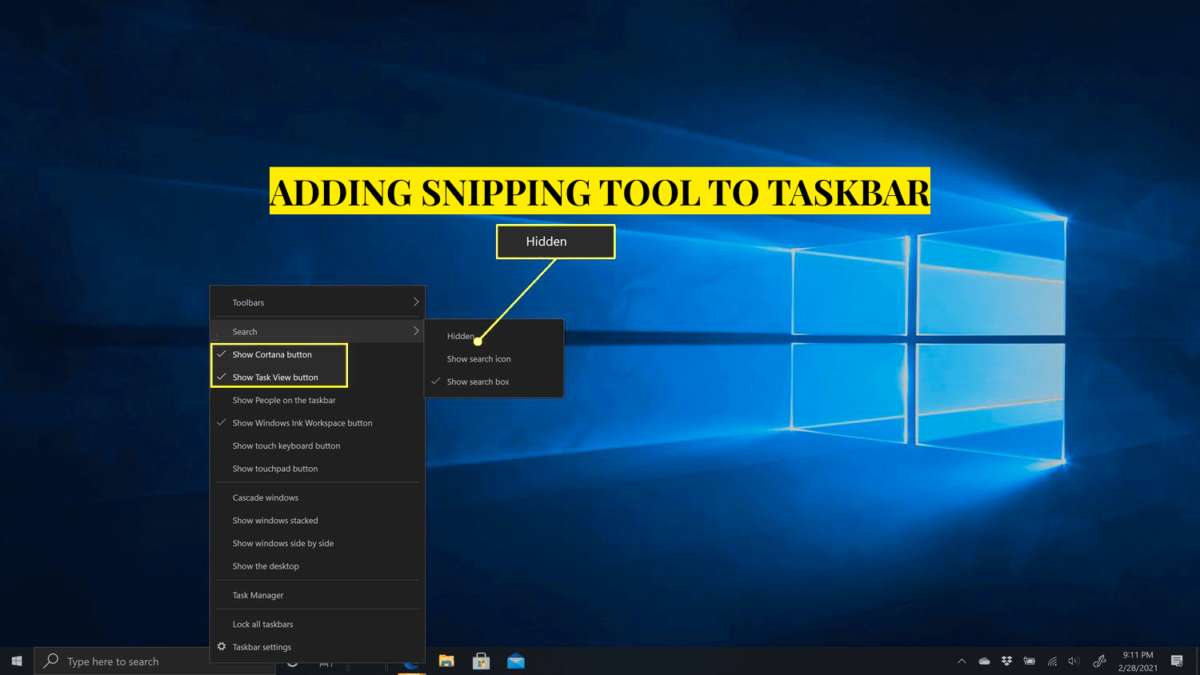1200x675 pixels.
Task: Open File Explorer from the taskbar
Action: (447, 661)
